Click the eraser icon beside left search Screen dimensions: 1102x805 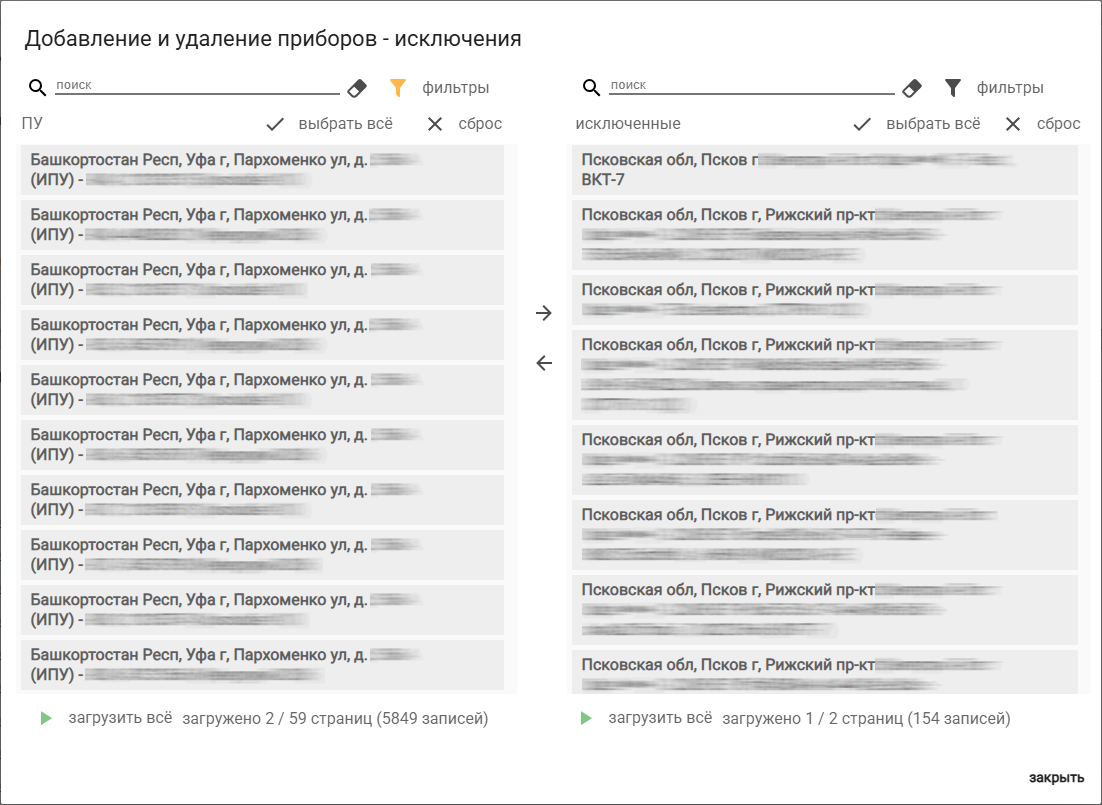357,88
